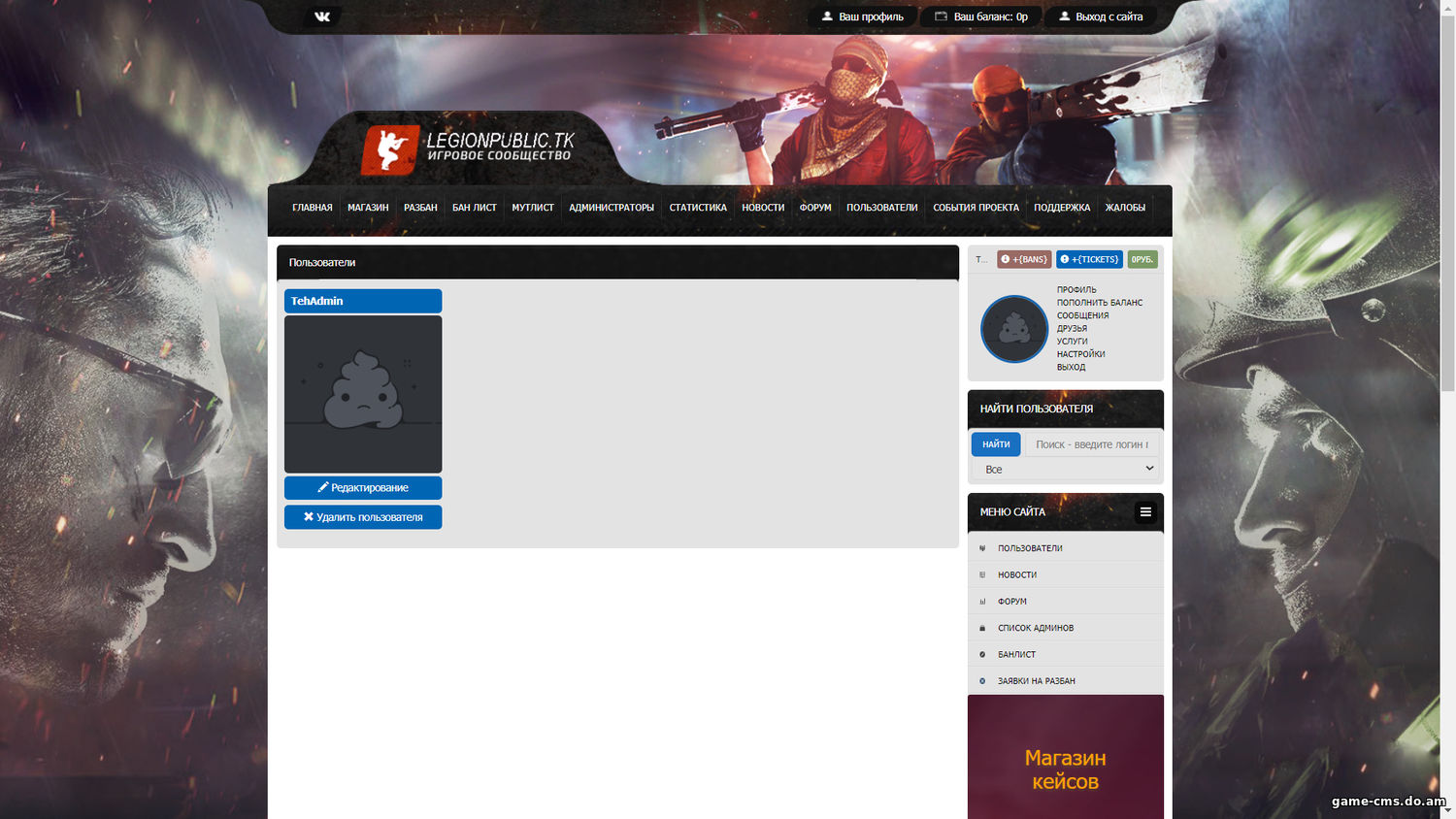Open the УСЛУГИ link
The width and height of the screenshot is (1456, 819).
[x=1073, y=342]
